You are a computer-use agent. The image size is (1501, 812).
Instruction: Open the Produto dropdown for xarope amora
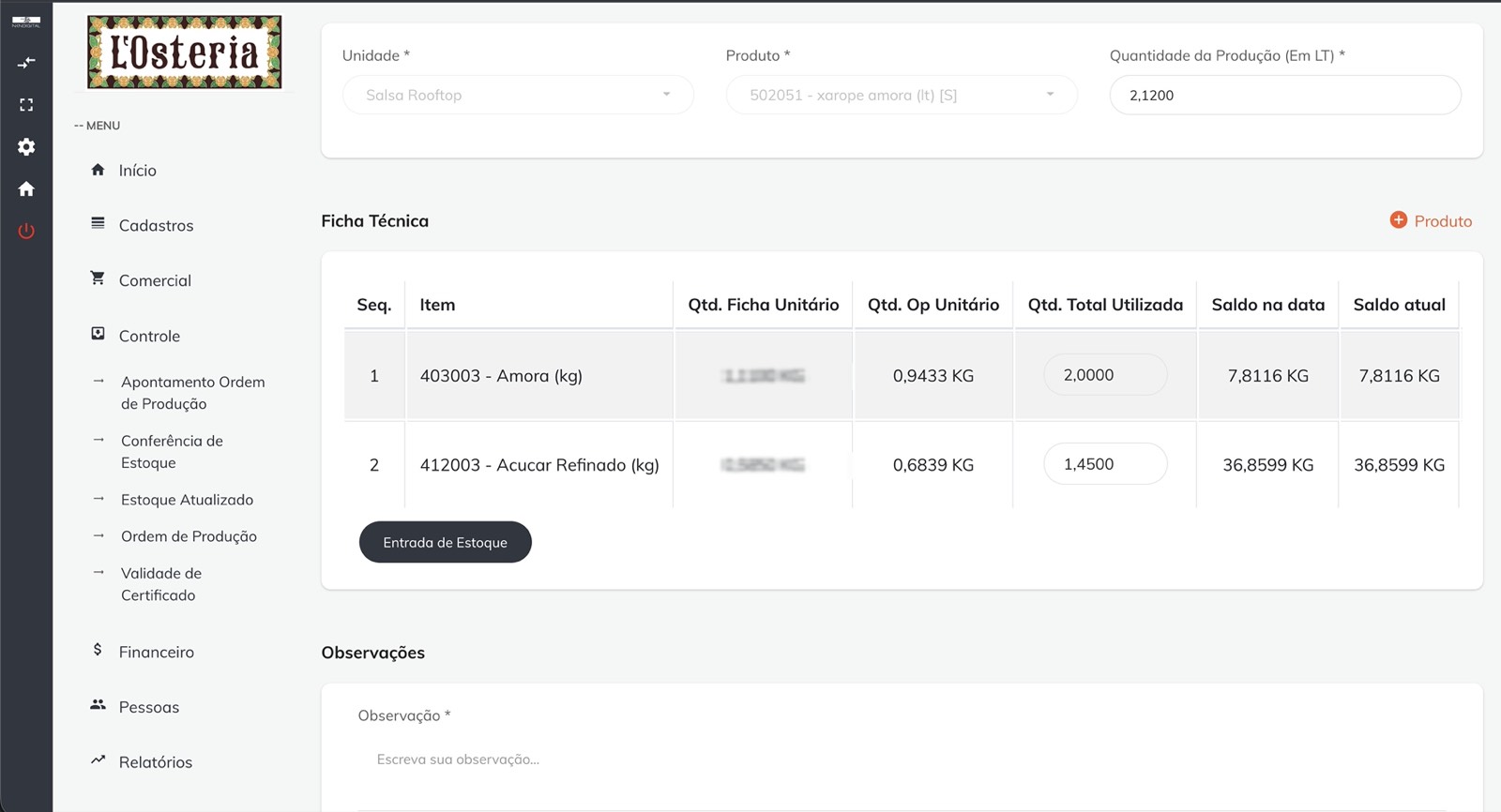point(902,95)
